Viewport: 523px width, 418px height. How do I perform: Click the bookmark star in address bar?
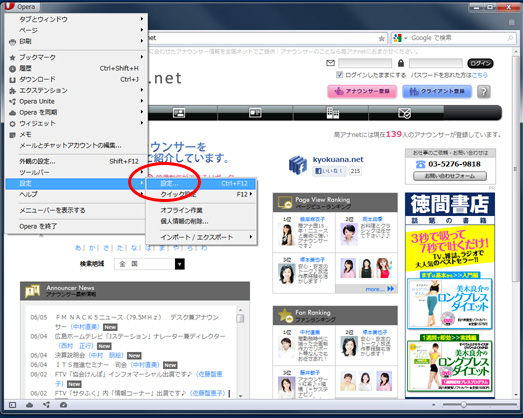pyautogui.click(x=382, y=38)
